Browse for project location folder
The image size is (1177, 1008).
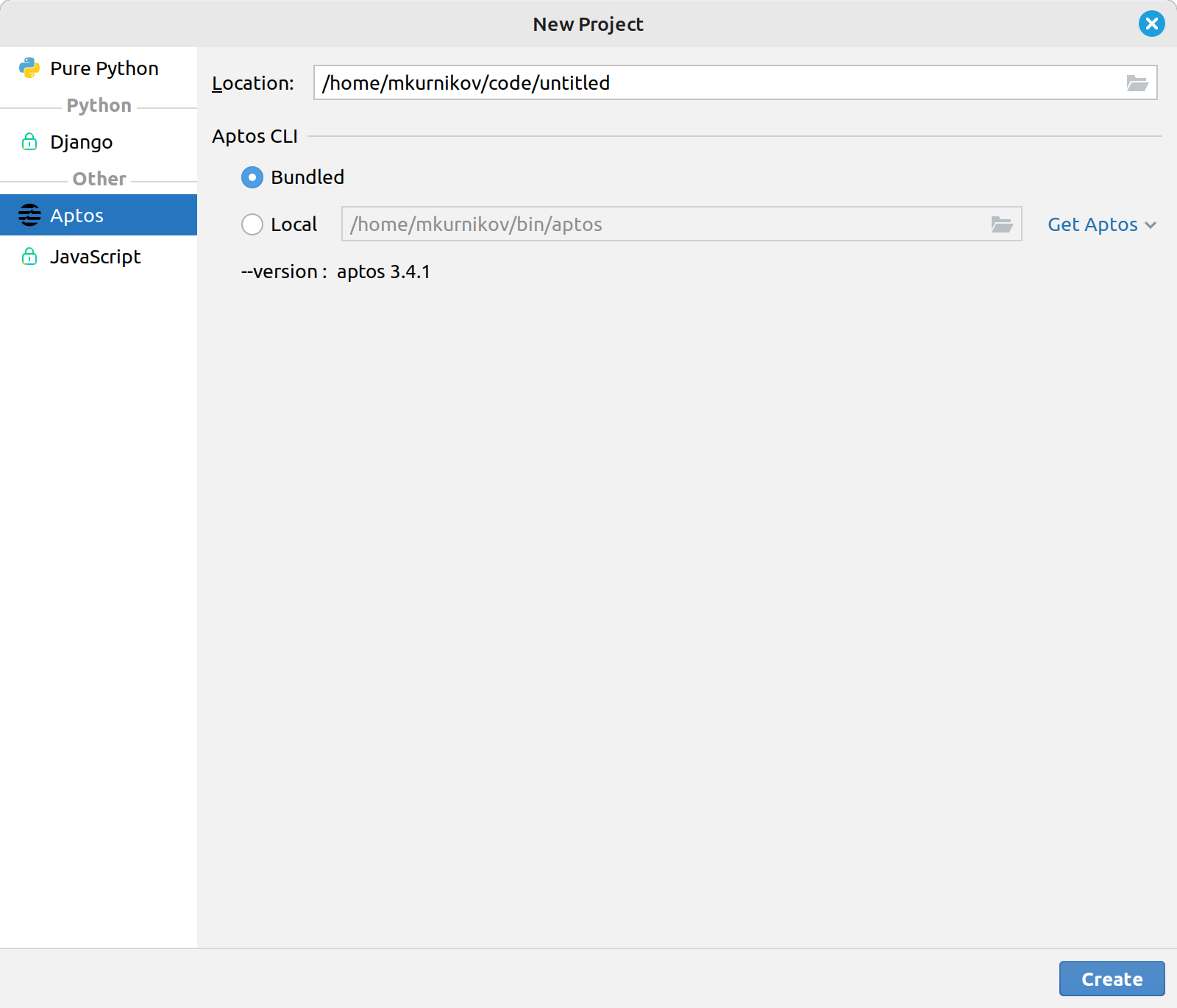[x=1137, y=83]
